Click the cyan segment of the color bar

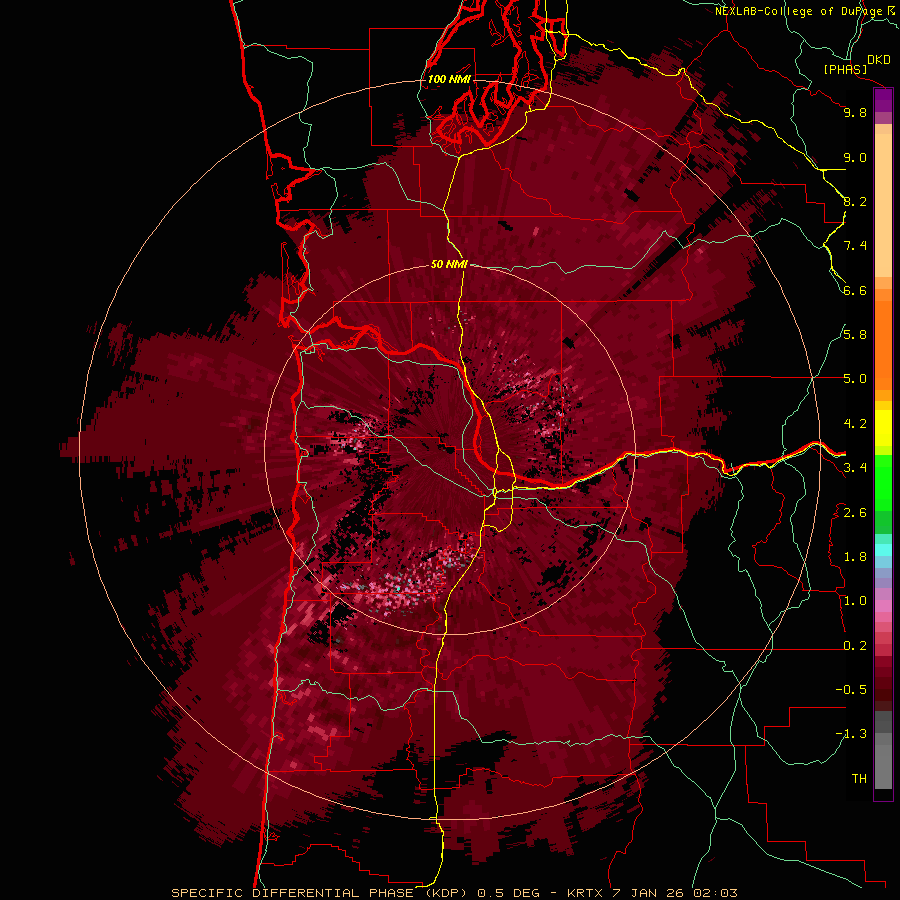883,550
